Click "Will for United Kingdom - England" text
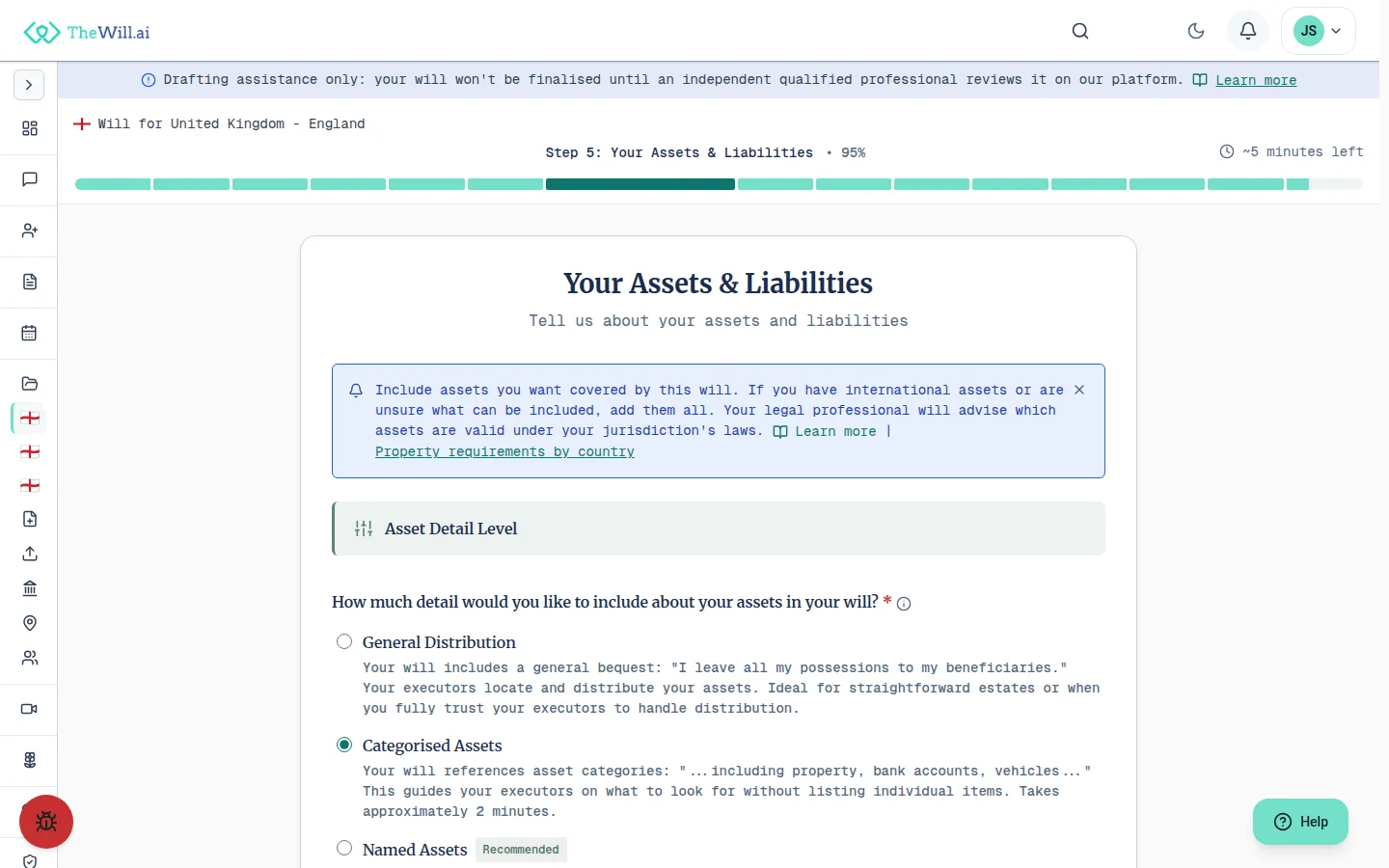Viewport: 1389px width, 868px height. click(x=231, y=123)
